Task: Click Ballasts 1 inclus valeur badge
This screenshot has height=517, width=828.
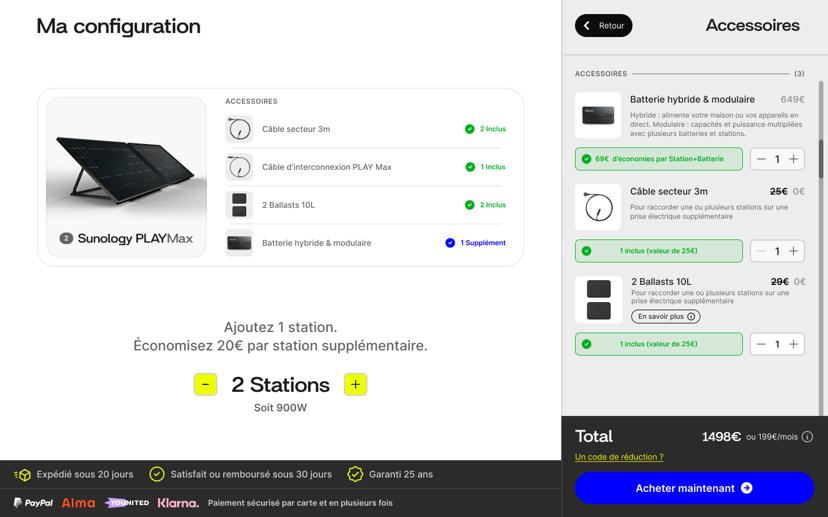Action: (x=658, y=344)
